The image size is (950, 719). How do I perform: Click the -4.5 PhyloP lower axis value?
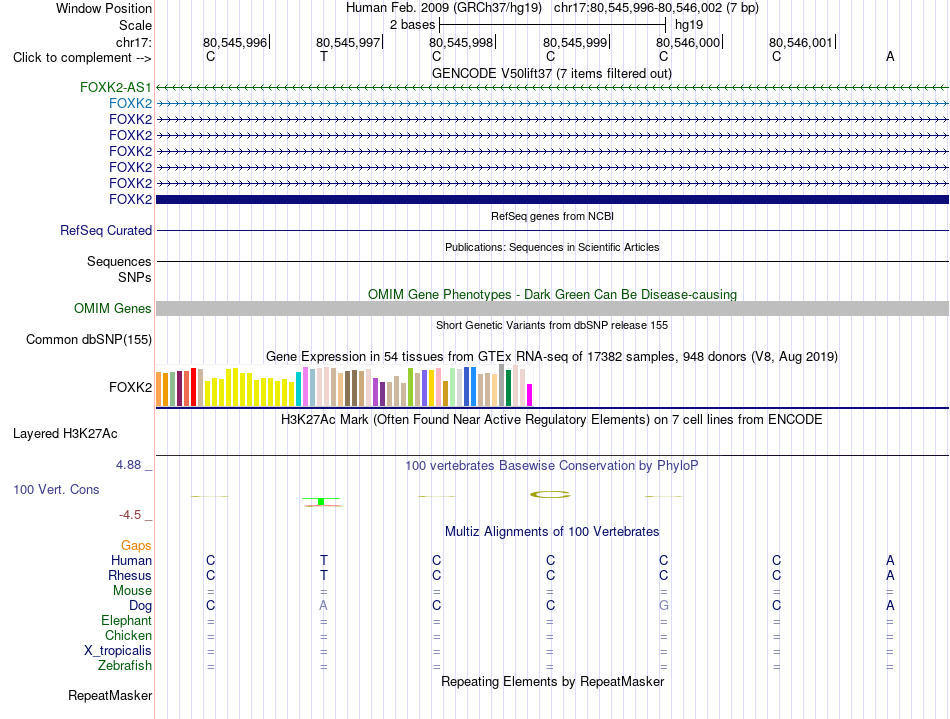(x=130, y=515)
